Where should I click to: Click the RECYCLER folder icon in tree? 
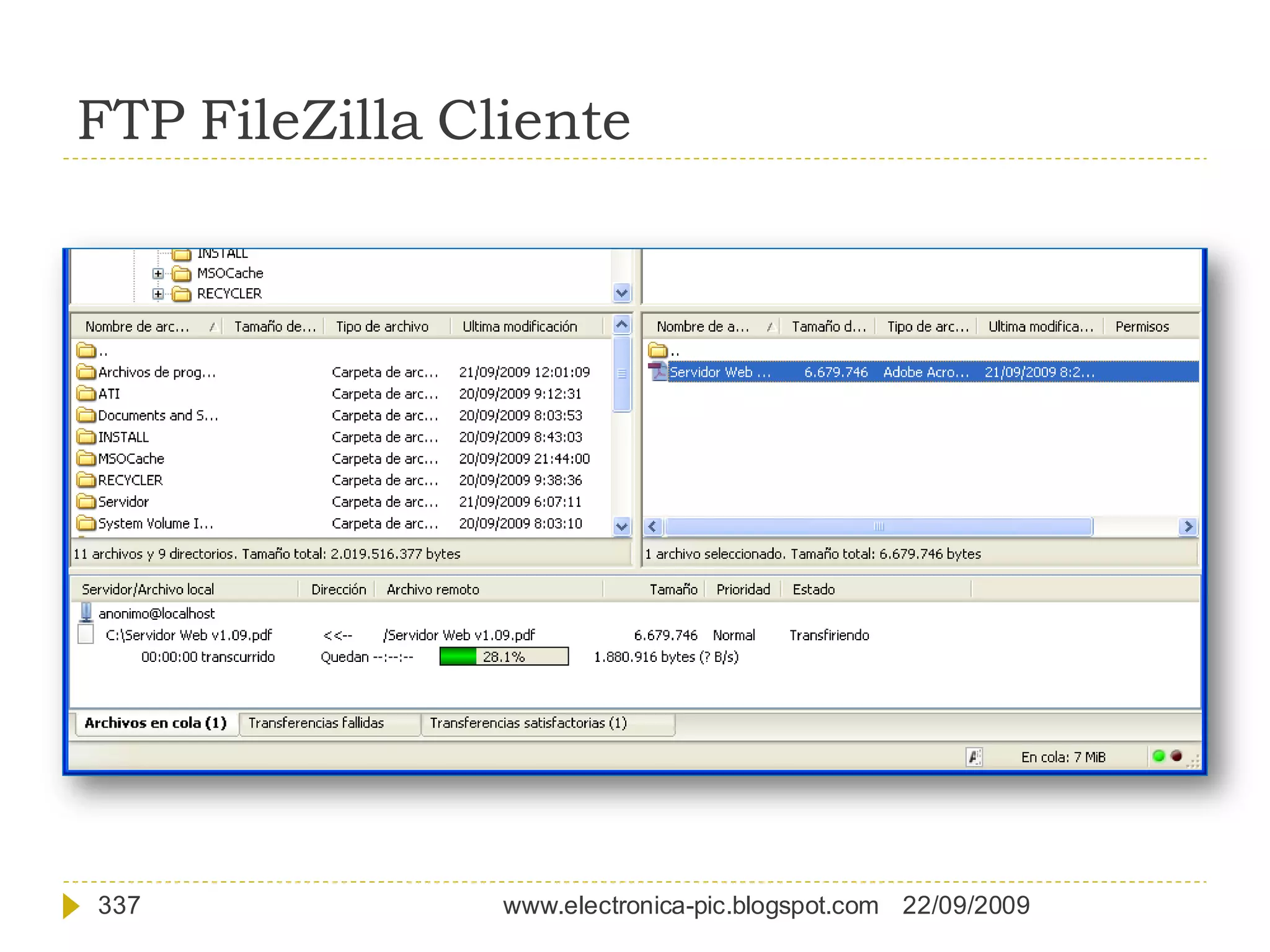(181, 294)
